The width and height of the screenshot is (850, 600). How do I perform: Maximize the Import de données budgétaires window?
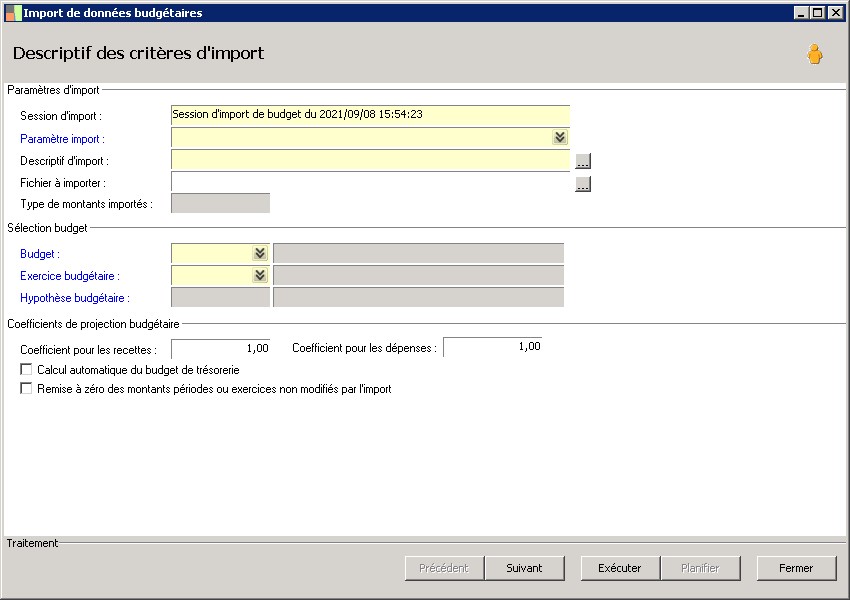pos(818,13)
